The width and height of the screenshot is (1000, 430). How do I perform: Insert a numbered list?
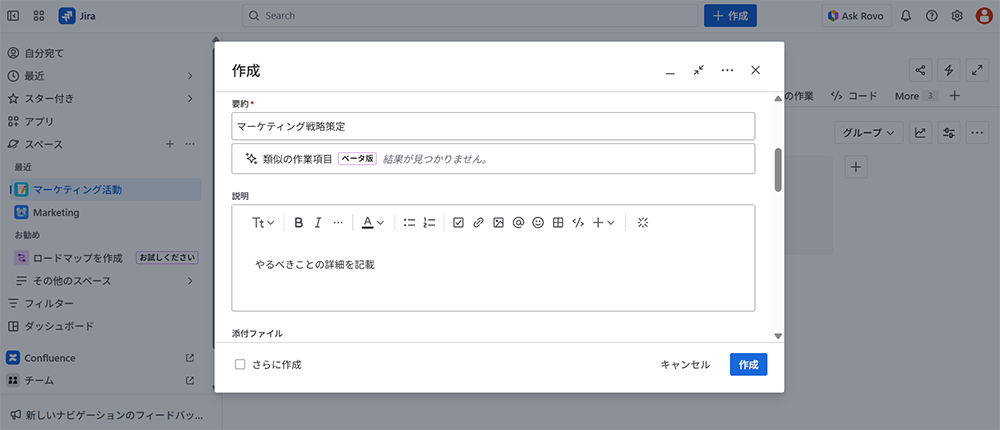click(429, 223)
